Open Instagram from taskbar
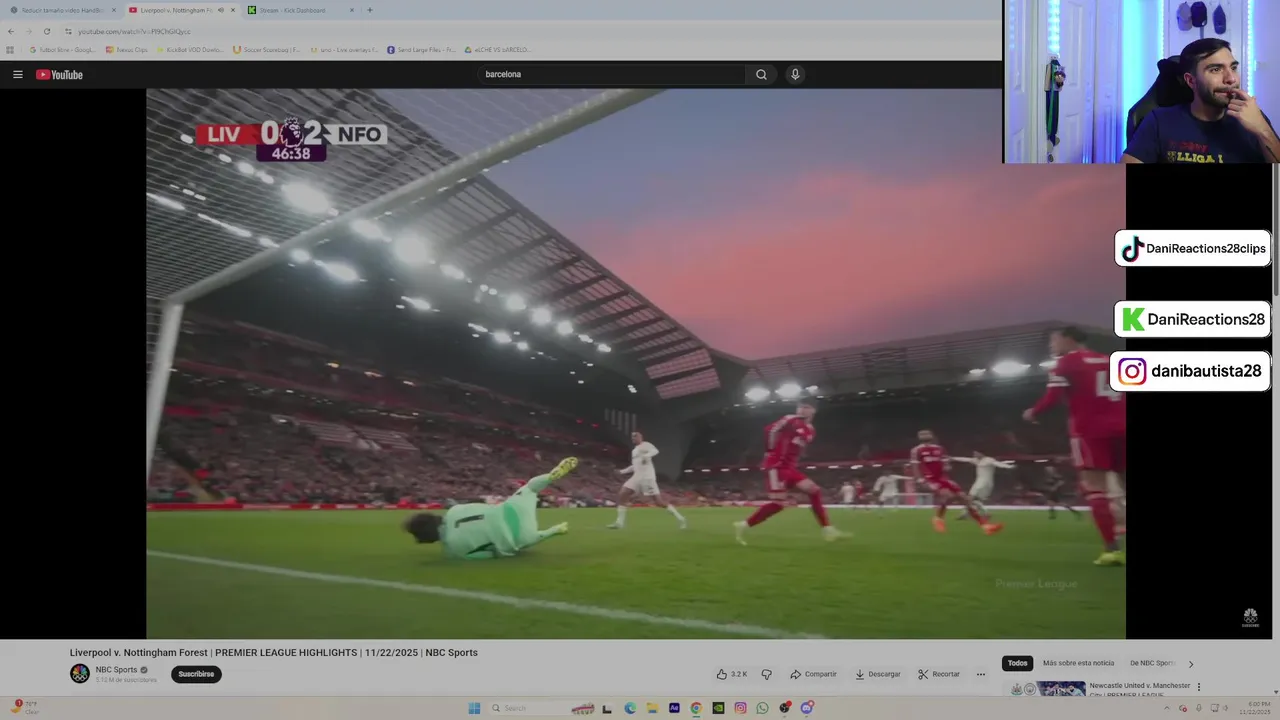Viewport: 1280px width, 720px height. 740,708
